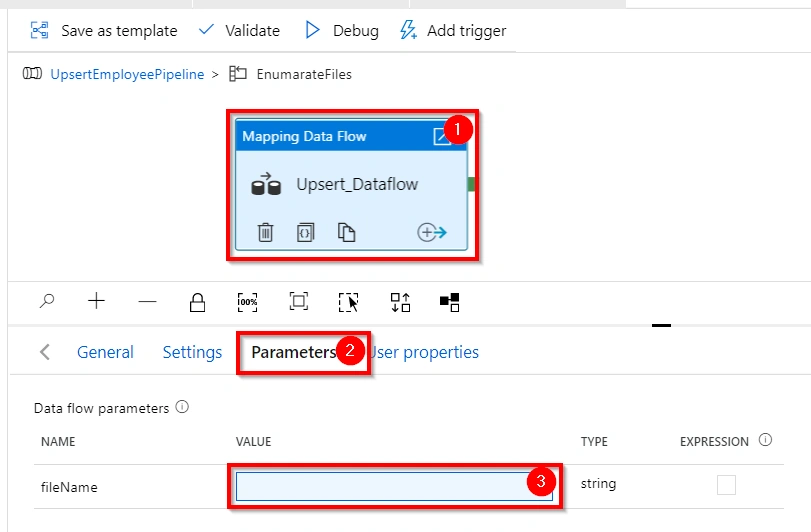Enable expression checkbox for fileName
The height and width of the screenshot is (532, 811).
pos(726,485)
